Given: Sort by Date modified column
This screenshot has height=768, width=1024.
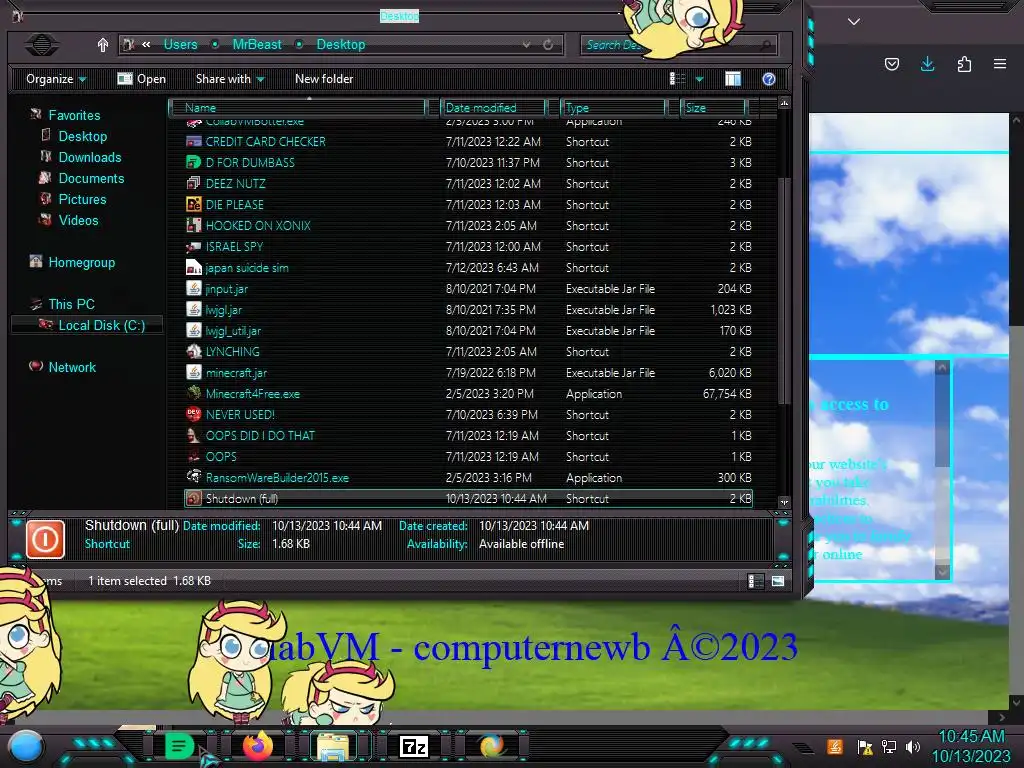Looking at the screenshot, I should [493, 107].
